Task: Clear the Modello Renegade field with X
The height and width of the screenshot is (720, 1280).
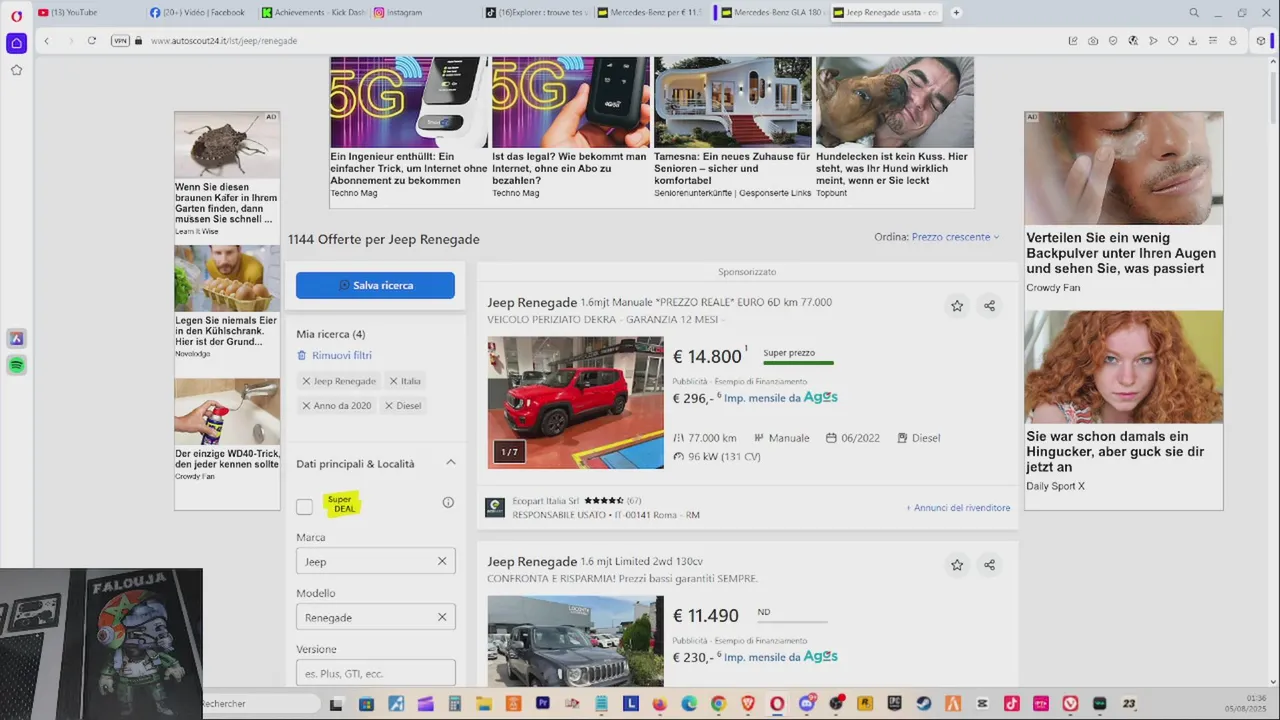Action: point(442,617)
